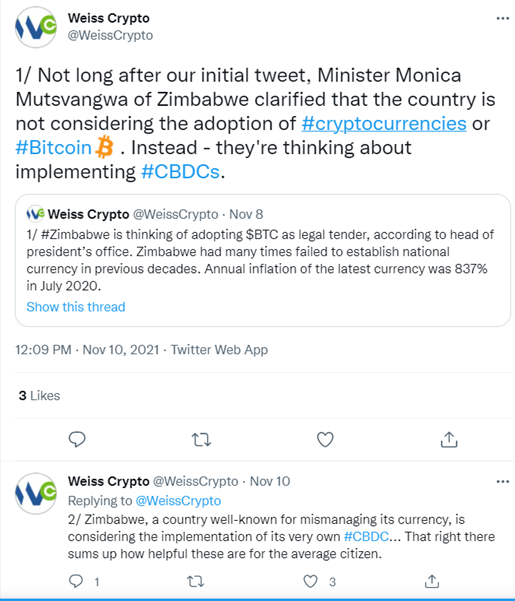Click Show this thread link
This screenshot has width=515, height=601.
tap(76, 307)
